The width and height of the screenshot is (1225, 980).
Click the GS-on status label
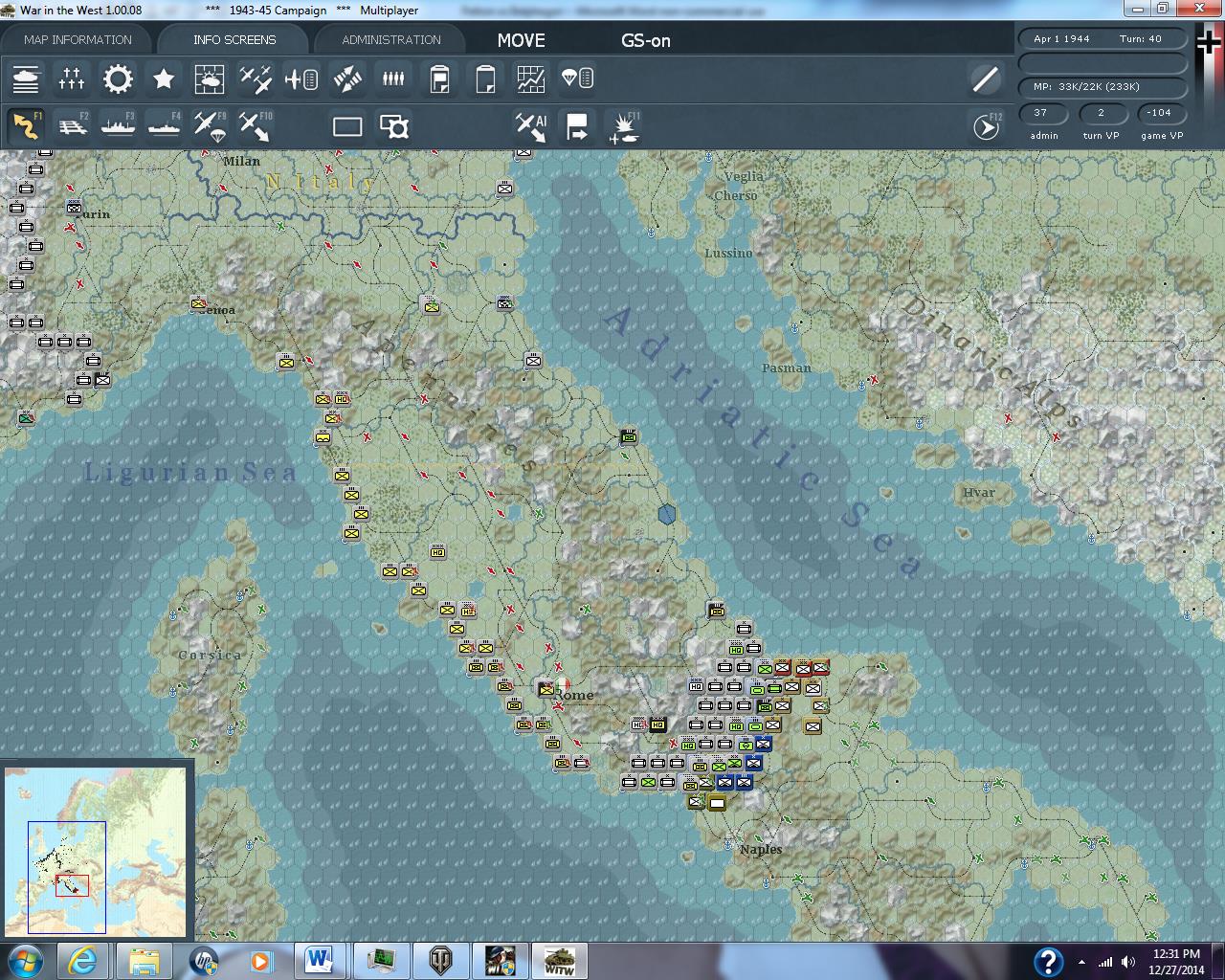pos(646,40)
